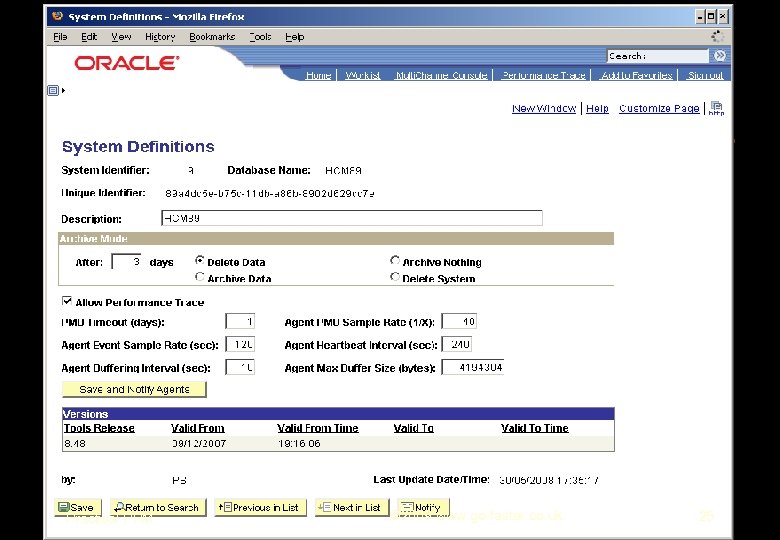Click Agent Event Sample Rate field
The height and width of the screenshot is (540, 780).
[240, 344]
